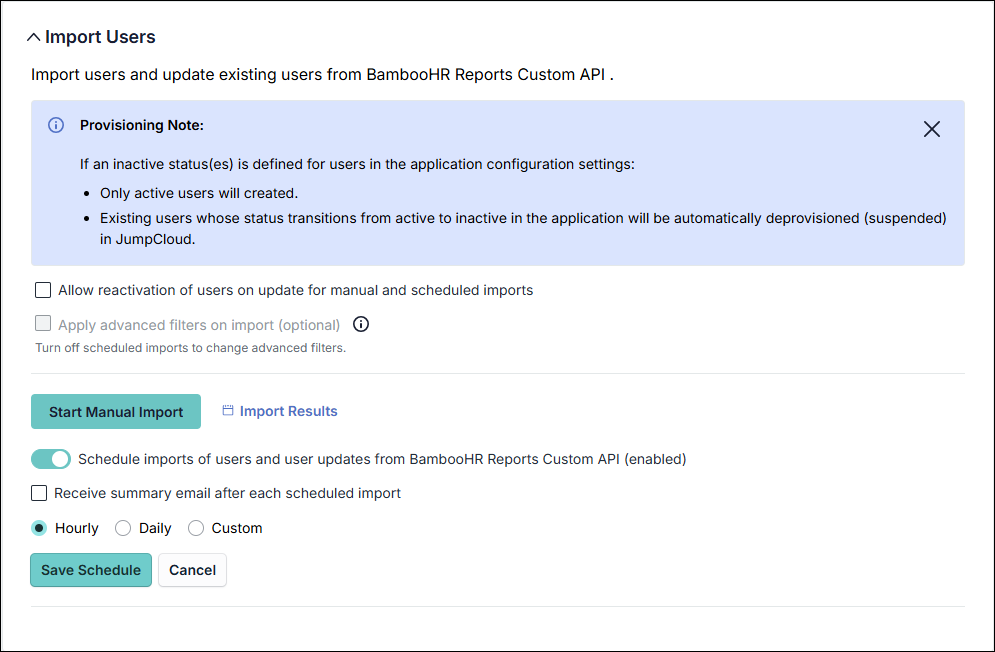Screen dimensions: 995x652
Task: Select the Daily schedule option
Action: point(123,528)
